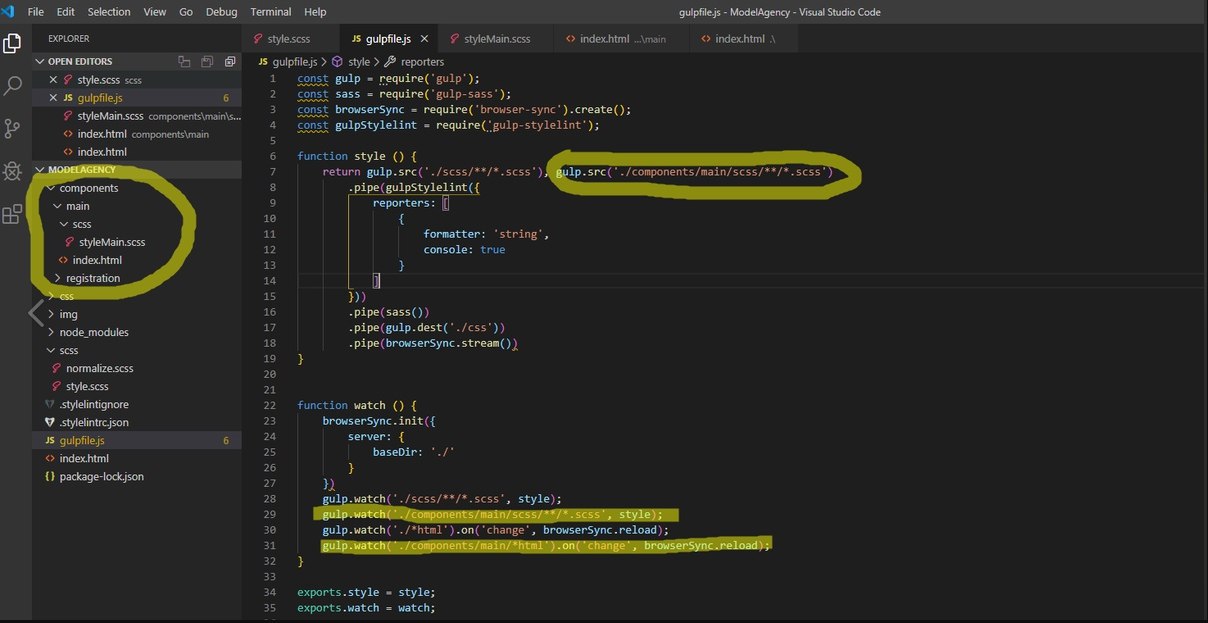Open the Debug view bug icon

[x=13, y=171]
